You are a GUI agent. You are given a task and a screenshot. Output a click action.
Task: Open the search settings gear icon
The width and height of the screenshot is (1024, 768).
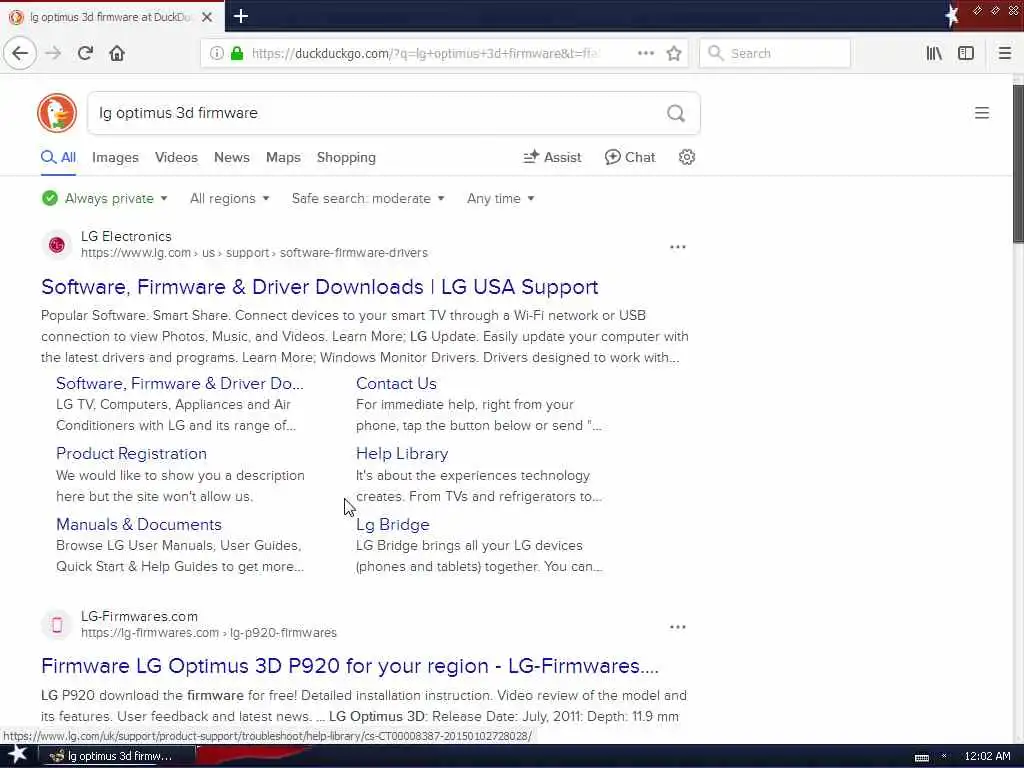coord(686,157)
